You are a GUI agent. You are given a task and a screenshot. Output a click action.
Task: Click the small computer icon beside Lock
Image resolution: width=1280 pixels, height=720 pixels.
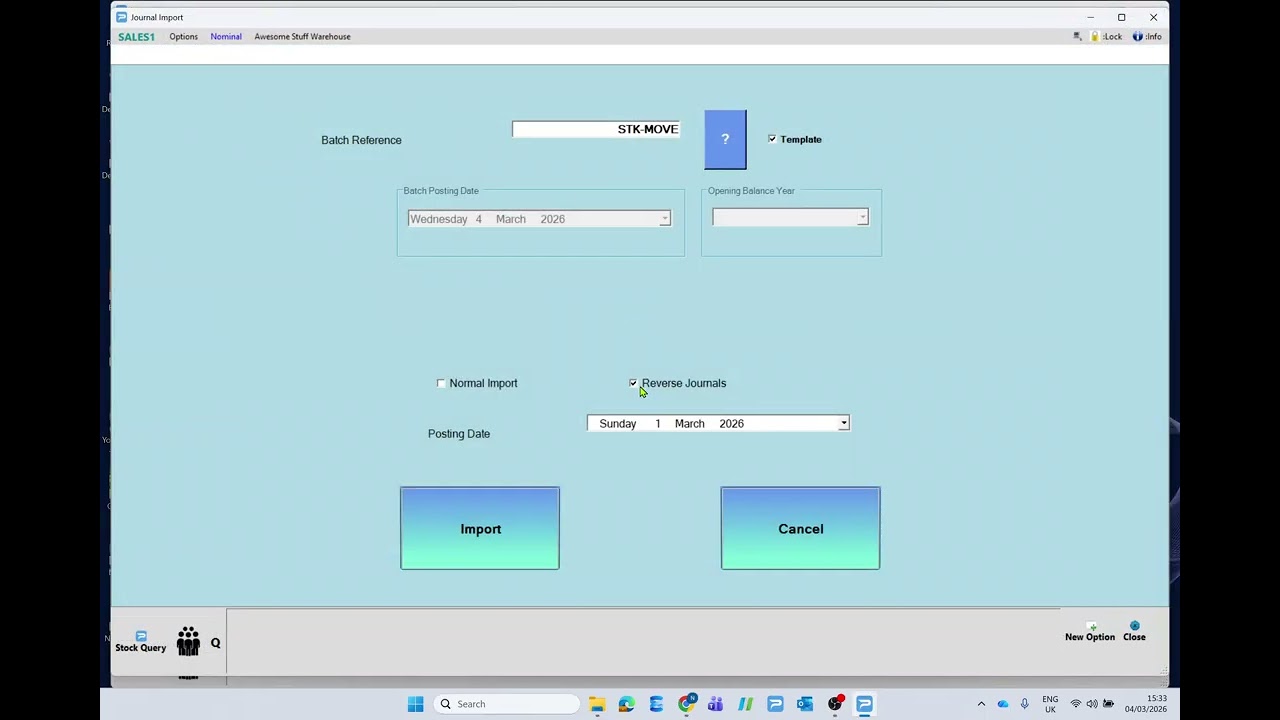(1077, 36)
